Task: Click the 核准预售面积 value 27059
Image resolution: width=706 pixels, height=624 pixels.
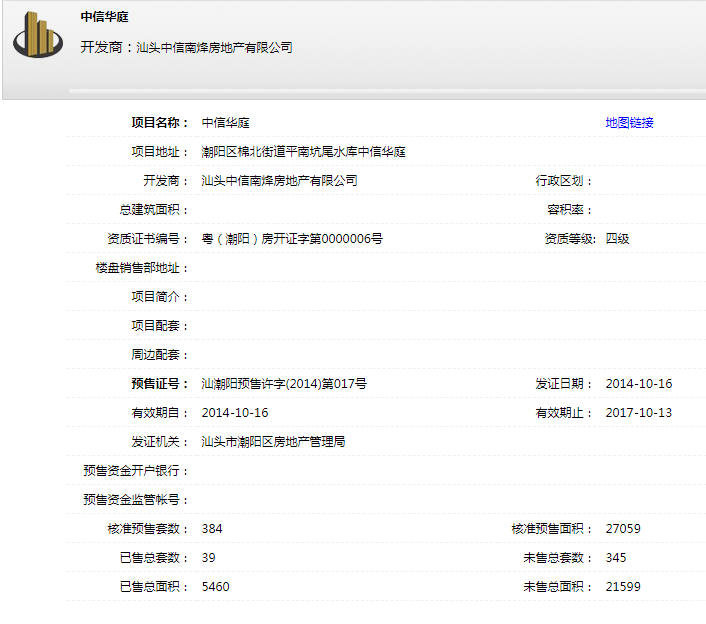Action: (x=623, y=529)
